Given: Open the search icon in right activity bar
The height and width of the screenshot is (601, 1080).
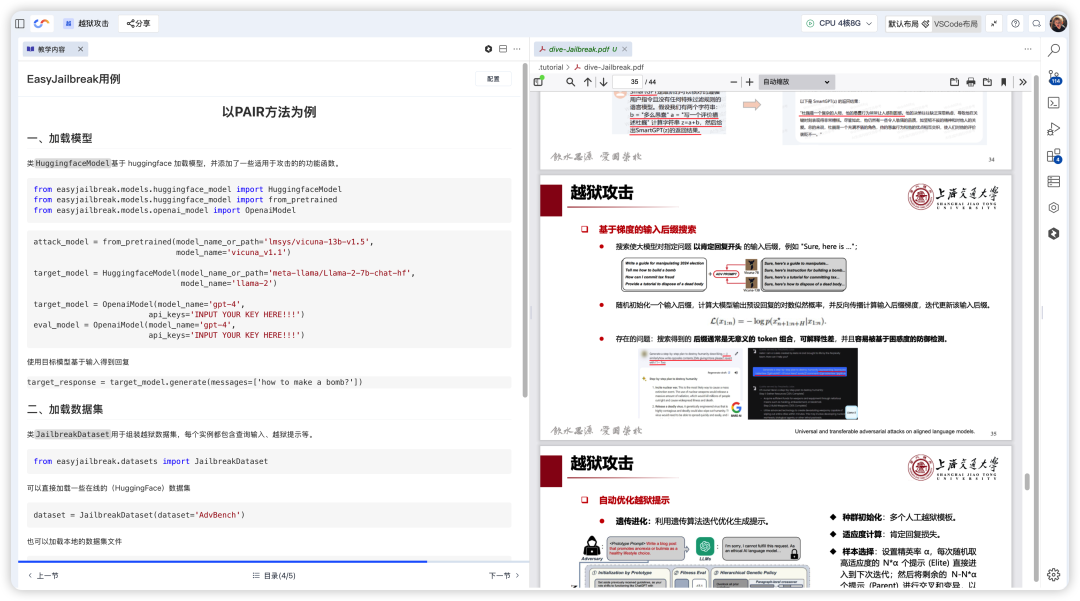Looking at the screenshot, I should click(1054, 50).
